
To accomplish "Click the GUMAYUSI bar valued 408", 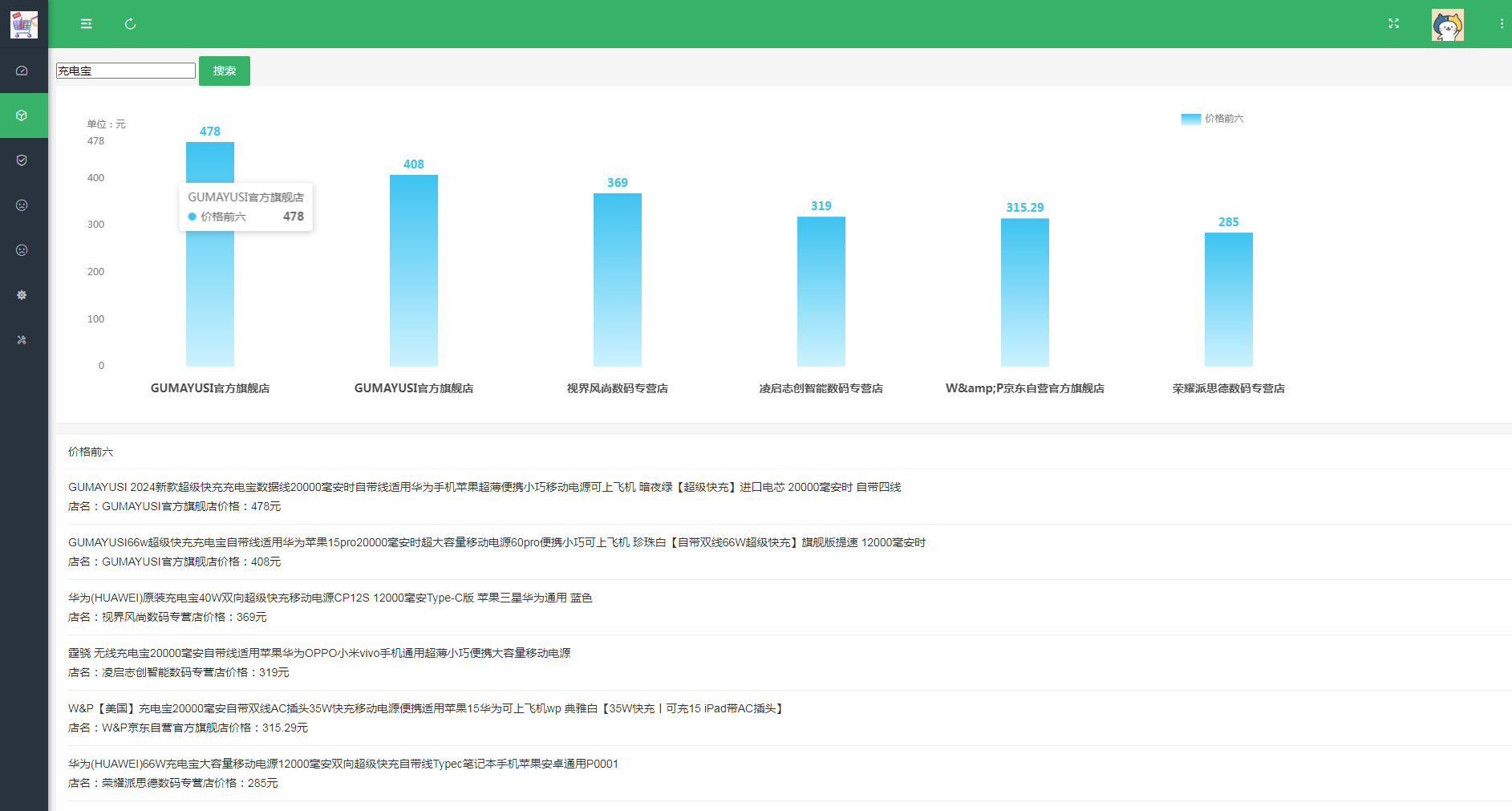I will pos(414,270).
